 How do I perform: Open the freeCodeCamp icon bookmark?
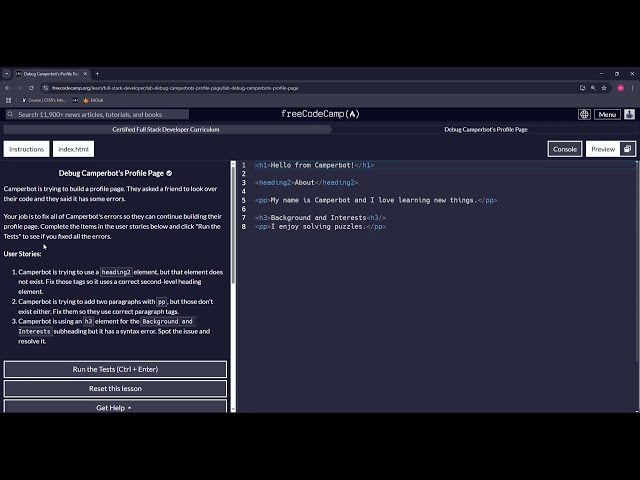[x=75, y=100]
